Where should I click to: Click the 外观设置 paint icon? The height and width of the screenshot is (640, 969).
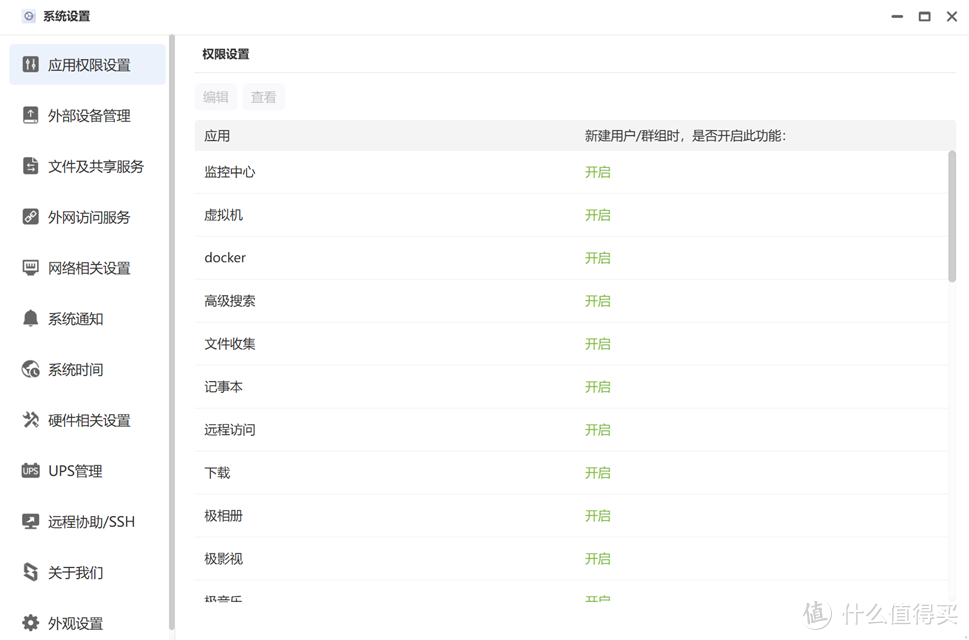[30, 622]
